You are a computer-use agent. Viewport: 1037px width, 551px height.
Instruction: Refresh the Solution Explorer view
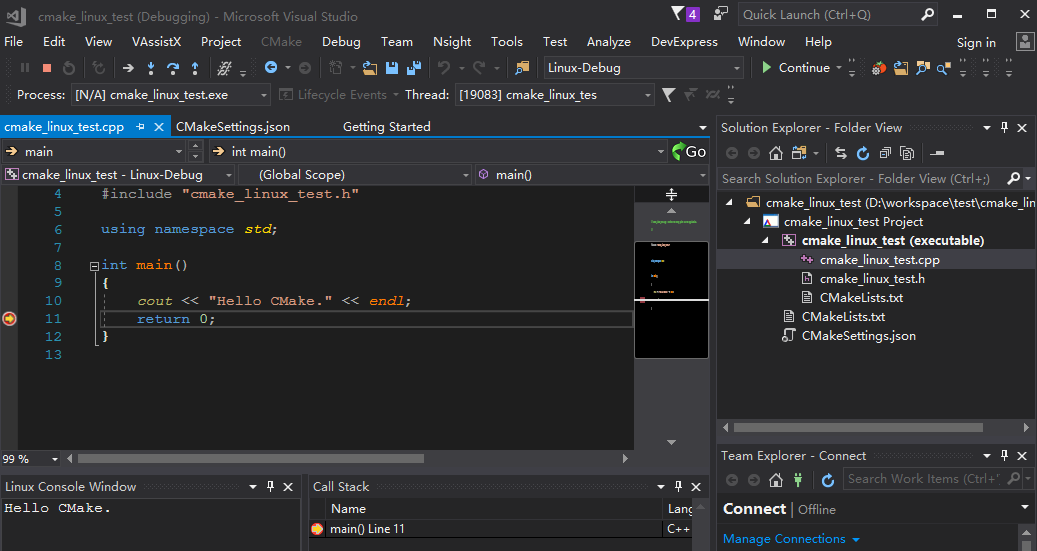pyautogui.click(x=862, y=153)
